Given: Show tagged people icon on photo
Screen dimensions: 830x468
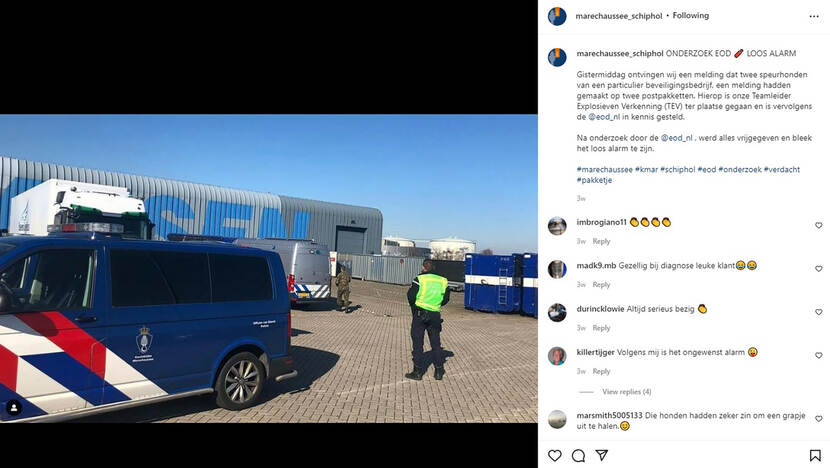Looking at the screenshot, I should (14, 408).
